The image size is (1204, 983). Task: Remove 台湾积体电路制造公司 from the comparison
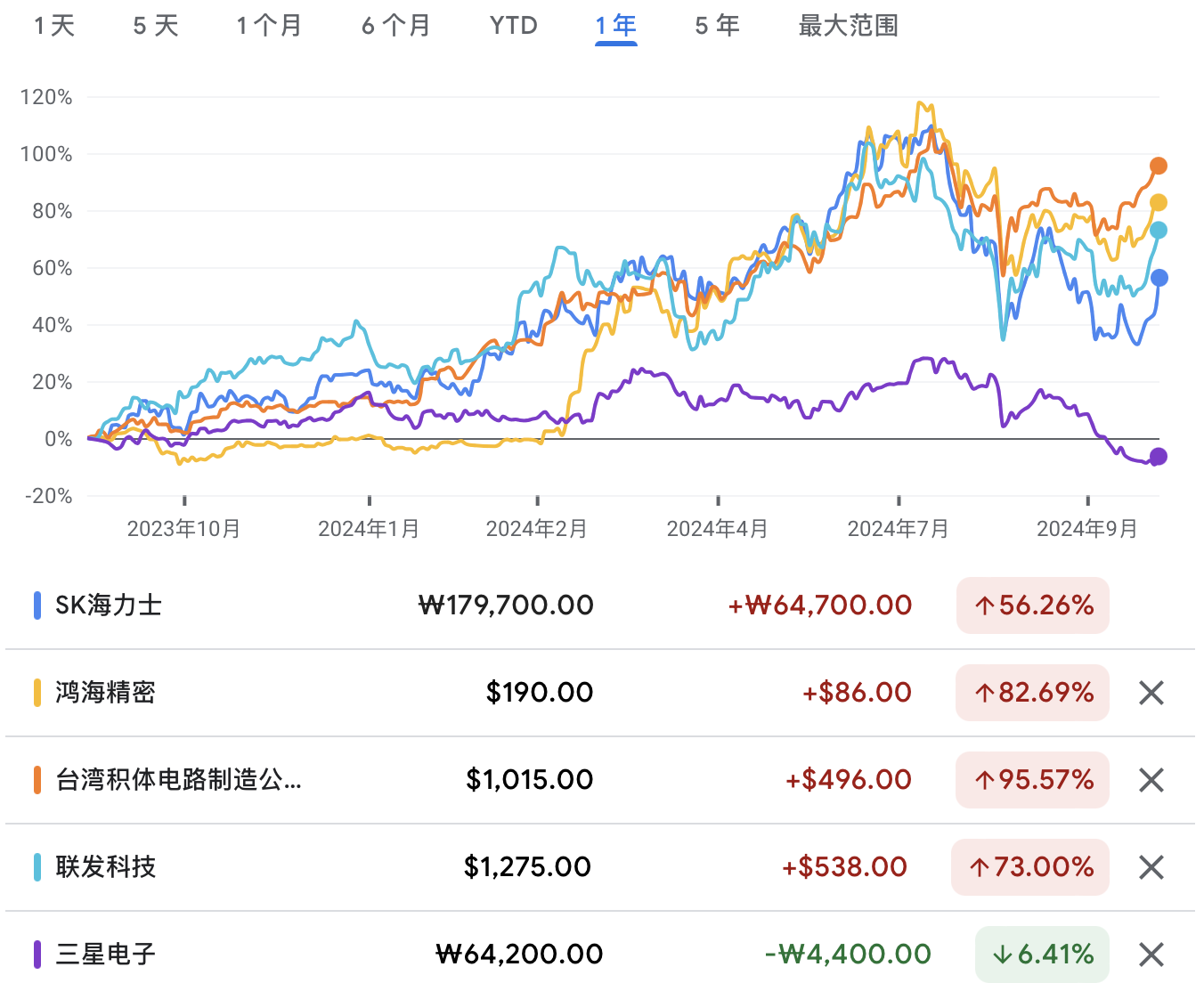click(x=1151, y=780)
